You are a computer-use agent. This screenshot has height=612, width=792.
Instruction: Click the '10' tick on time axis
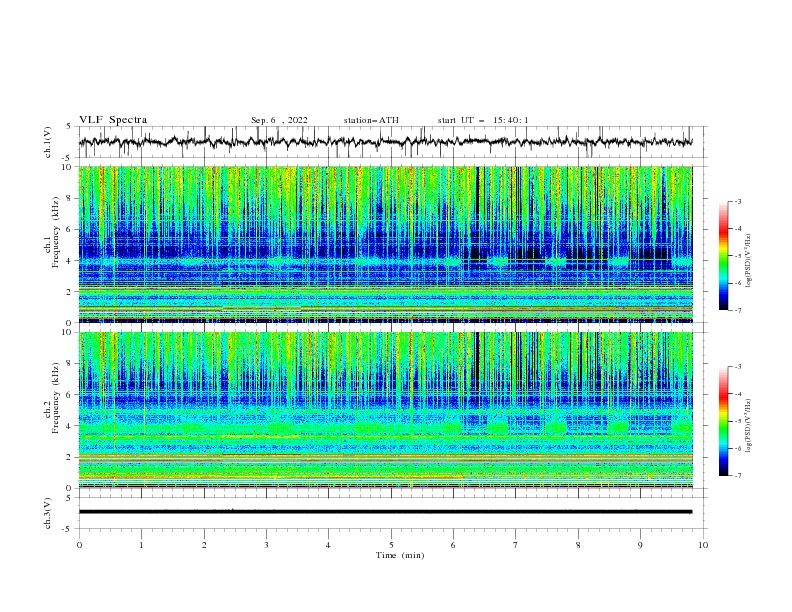(703, 545)
